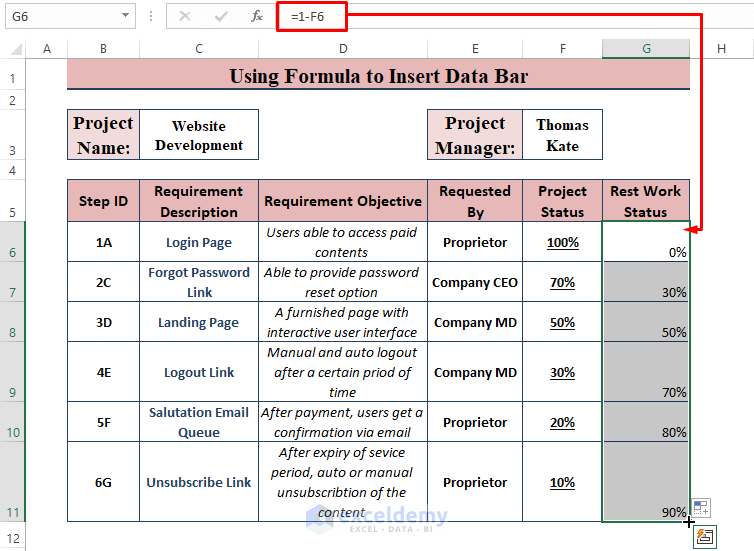Screen dimensions: 754x551
Task: Click the 'Logout Link' cell
Action: coord(199,372)
